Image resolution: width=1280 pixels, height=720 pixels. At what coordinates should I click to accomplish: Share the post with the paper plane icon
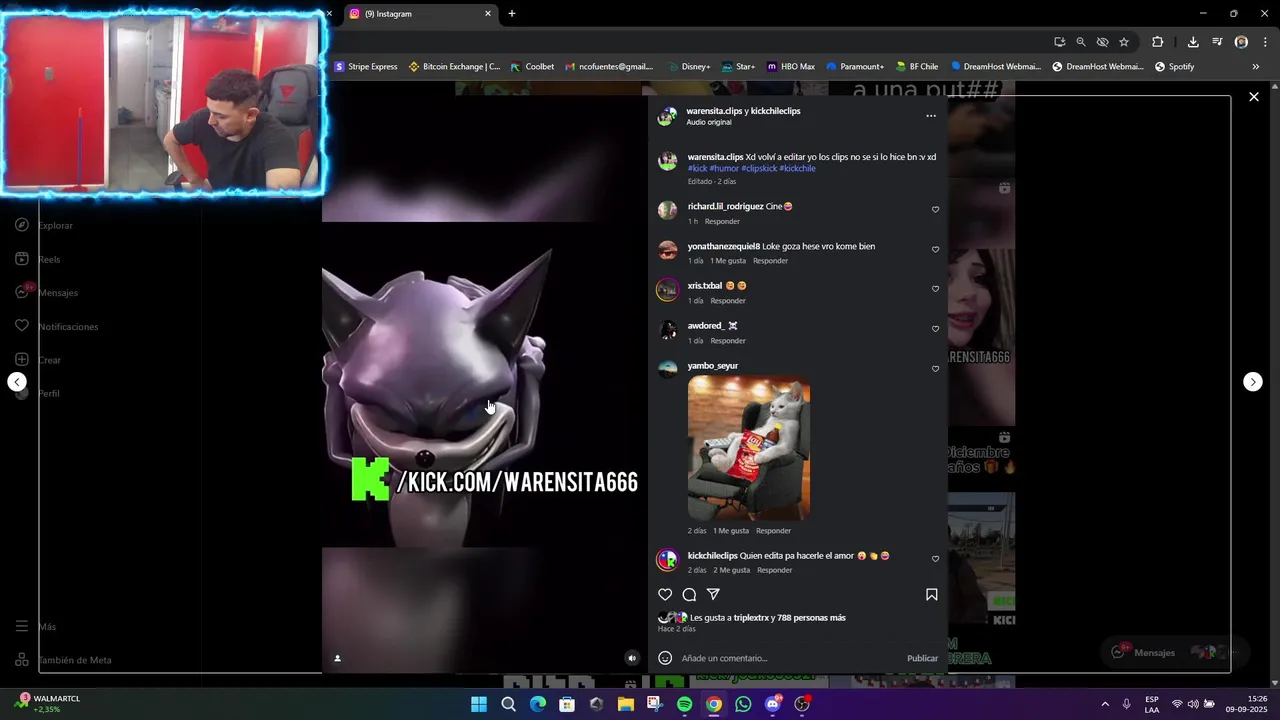tap(713, 594)
